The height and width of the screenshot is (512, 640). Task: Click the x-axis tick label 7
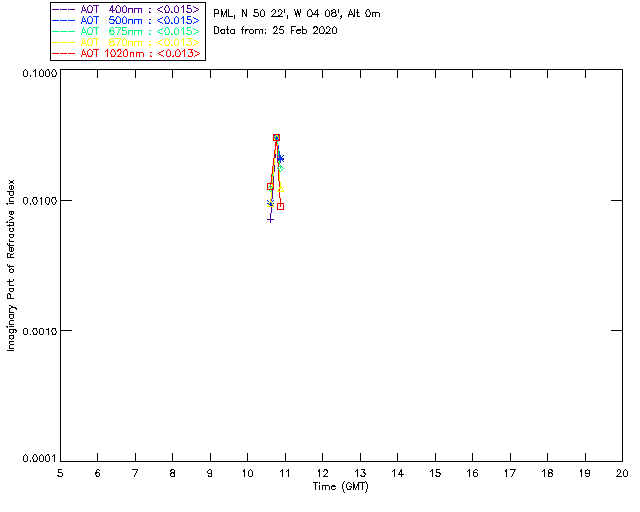(x=135, y=473)
